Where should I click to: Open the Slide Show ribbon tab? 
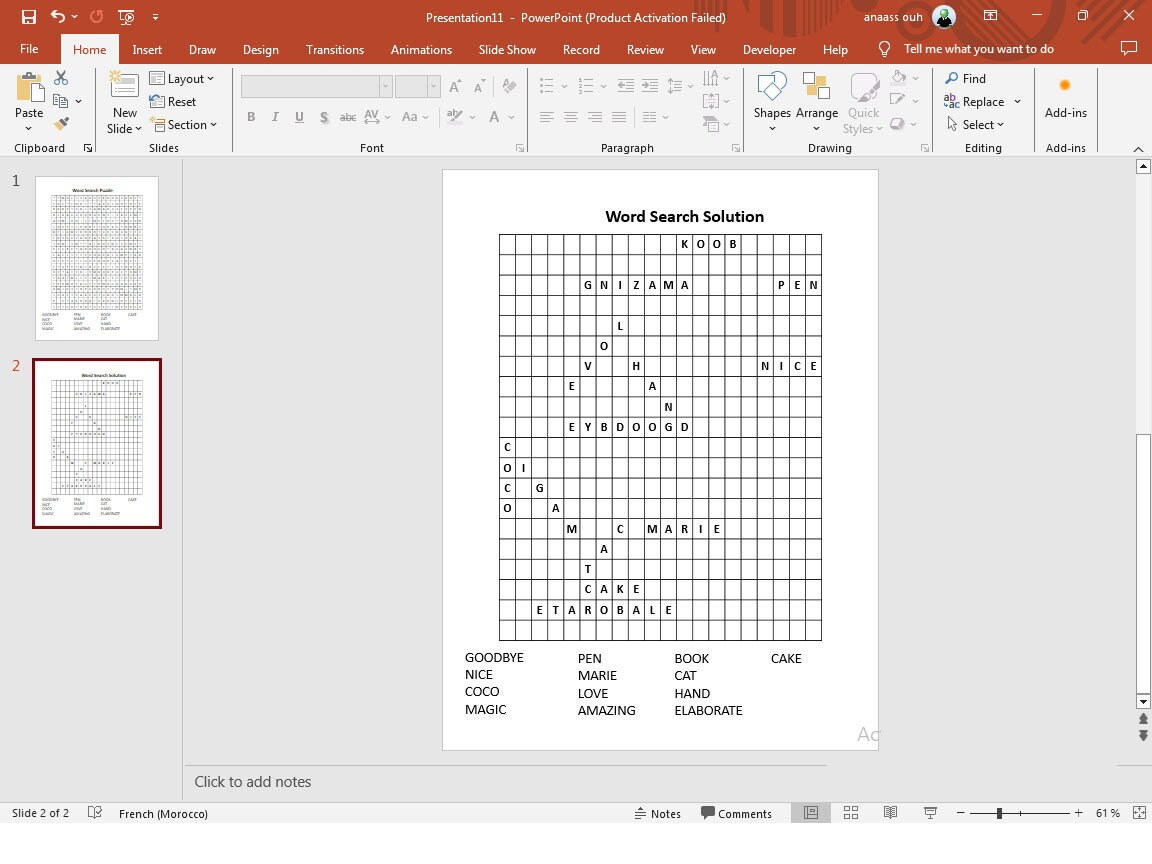pos(507,49)
